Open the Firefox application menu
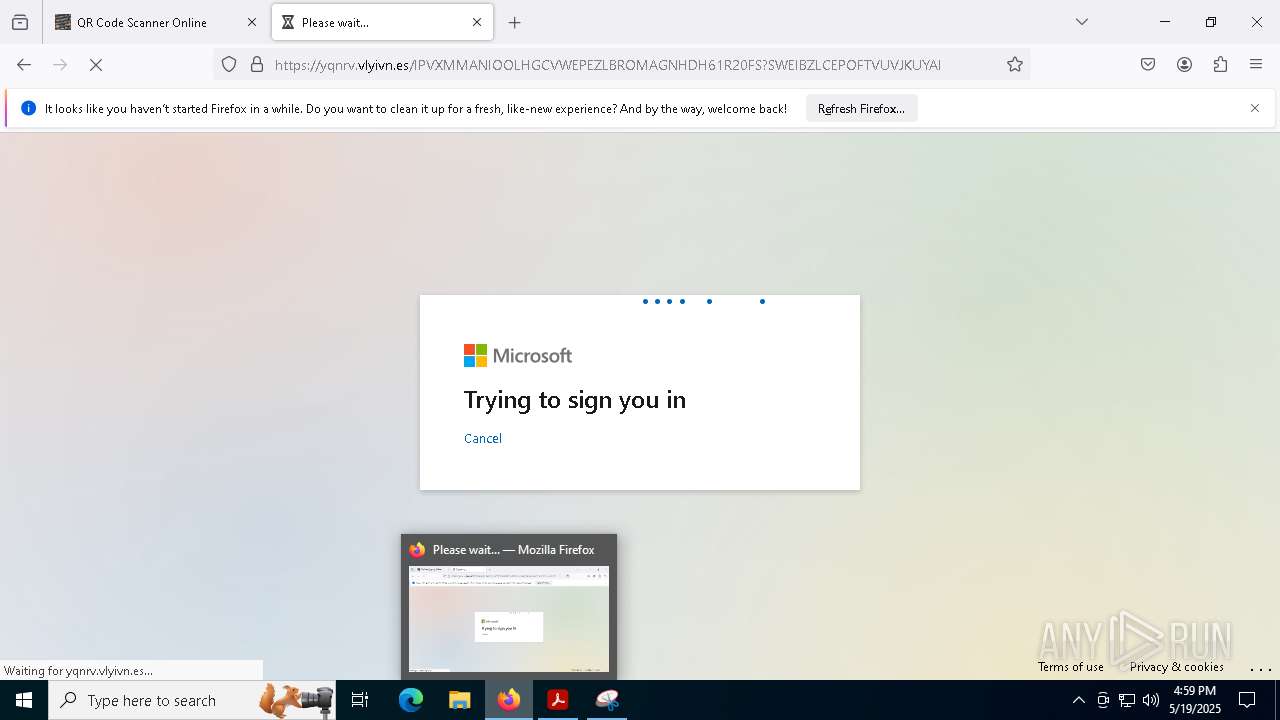Image resolution: width=1280 pixels, height=720 pixels. (x=1256, y=64)
